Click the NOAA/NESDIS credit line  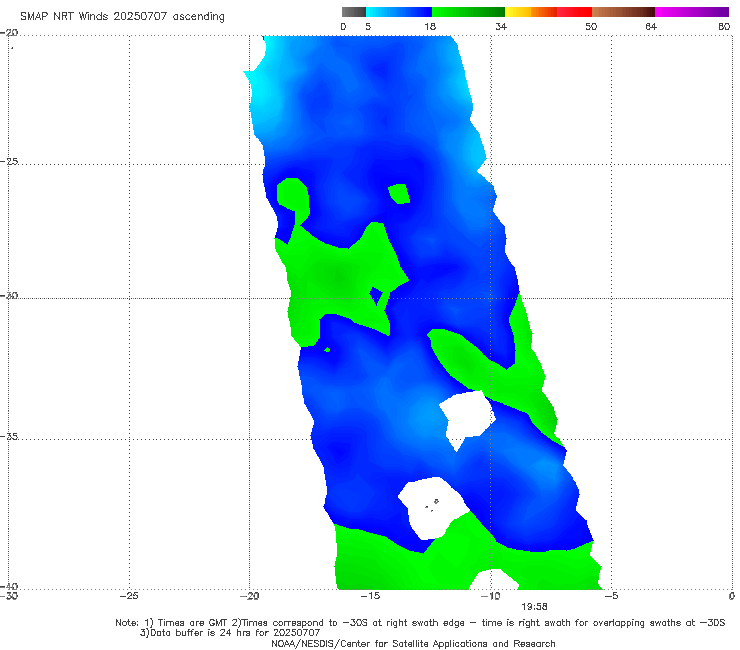tap(413, 644)
